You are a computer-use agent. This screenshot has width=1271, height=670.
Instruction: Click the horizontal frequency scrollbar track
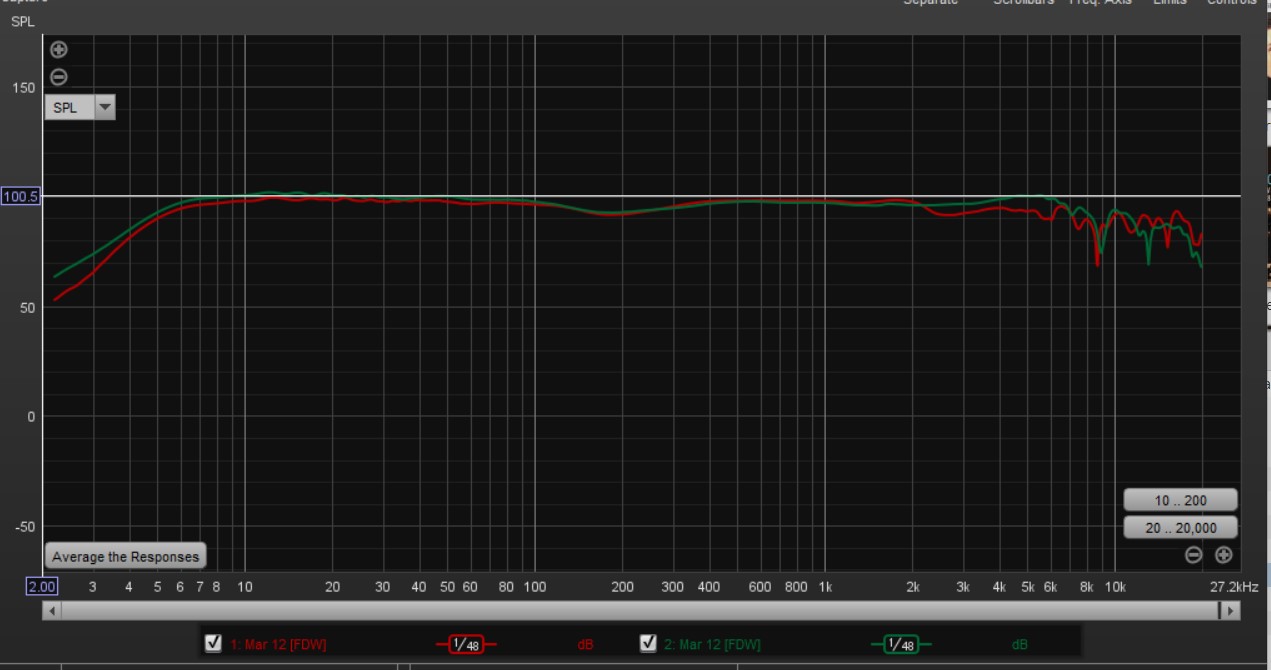point(640,610)
